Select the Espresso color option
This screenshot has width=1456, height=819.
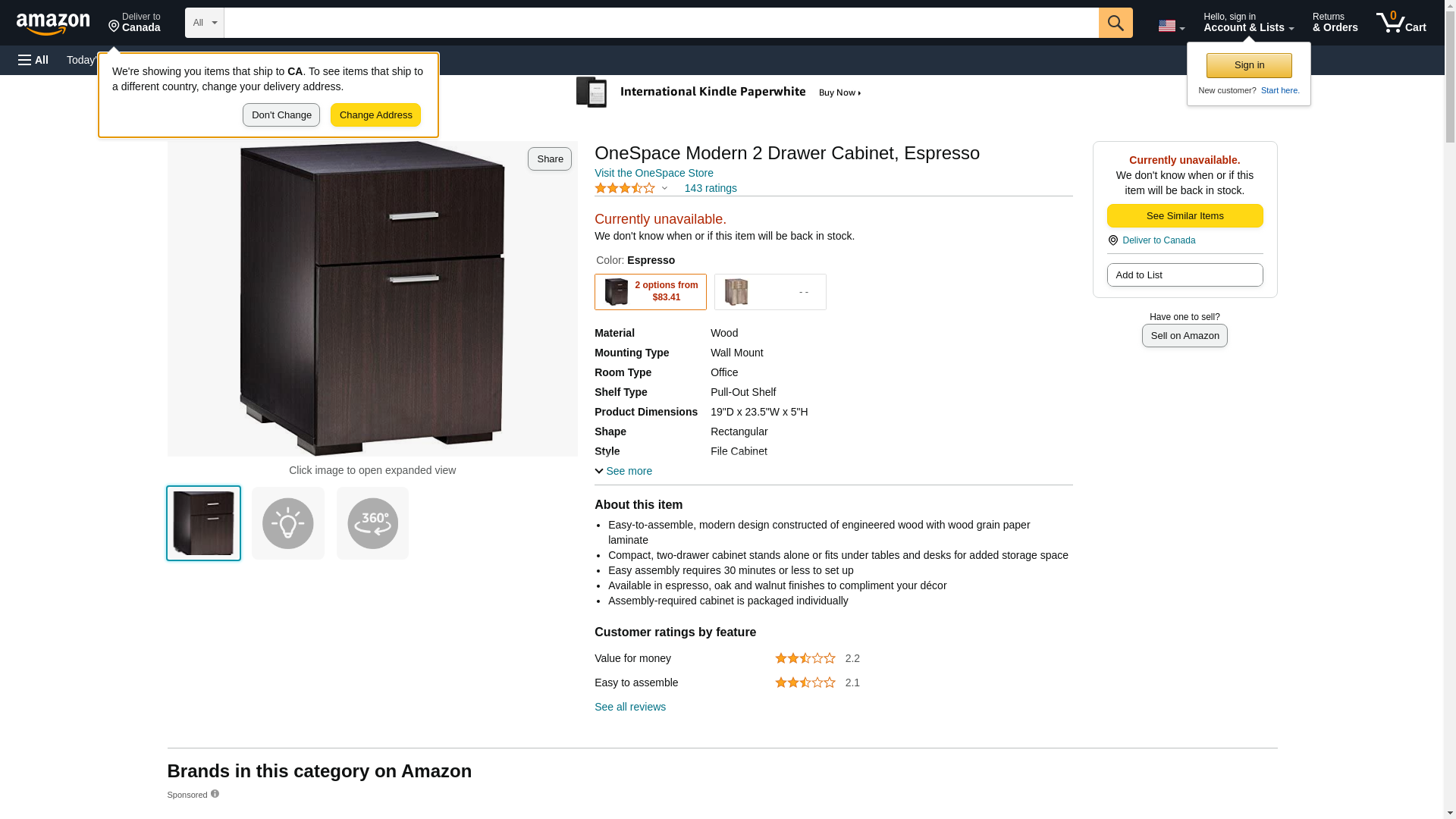coord(650,292)
